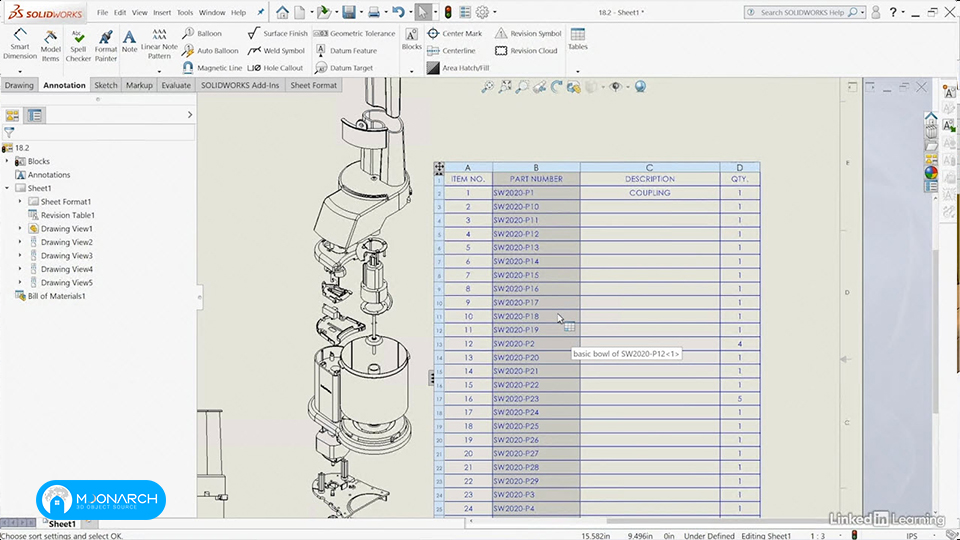Choose the Magnetic Line tool
Screen dimensions: 960x540
pyautogui.click(x=212, y=68)
